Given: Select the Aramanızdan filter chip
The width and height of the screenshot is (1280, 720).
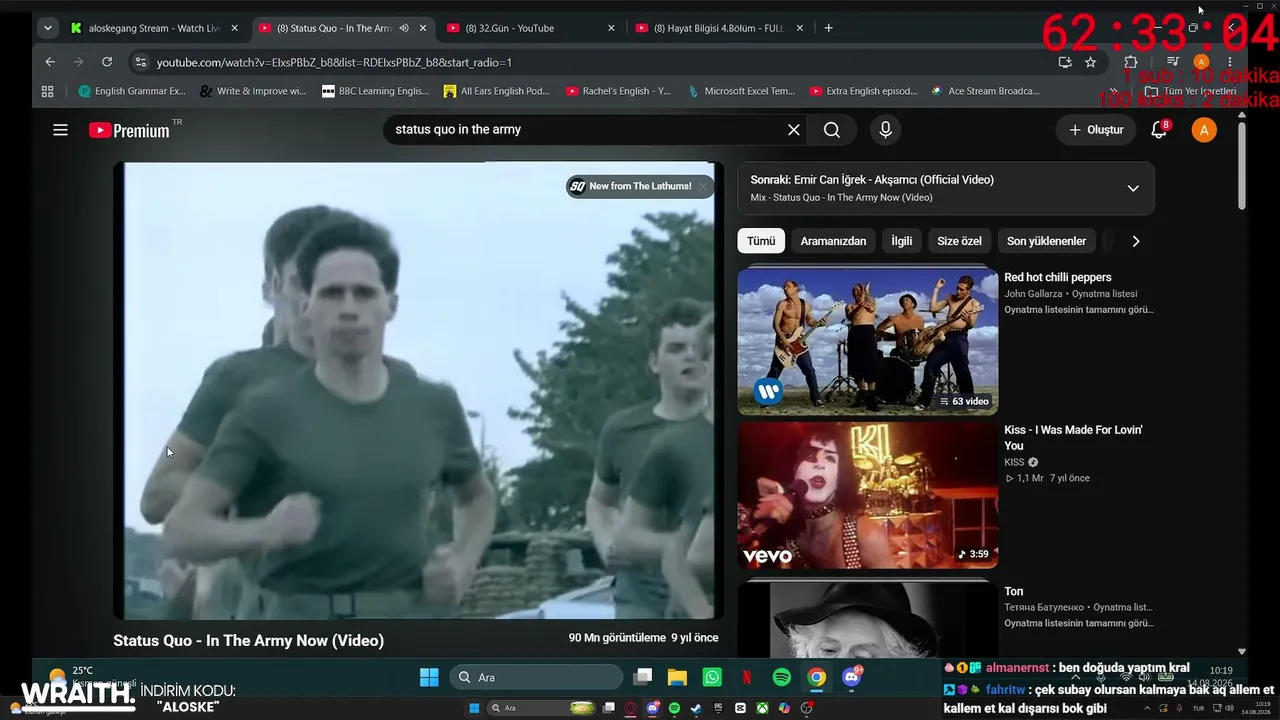Looking at the screenshot, I should [x=833, y=241].
